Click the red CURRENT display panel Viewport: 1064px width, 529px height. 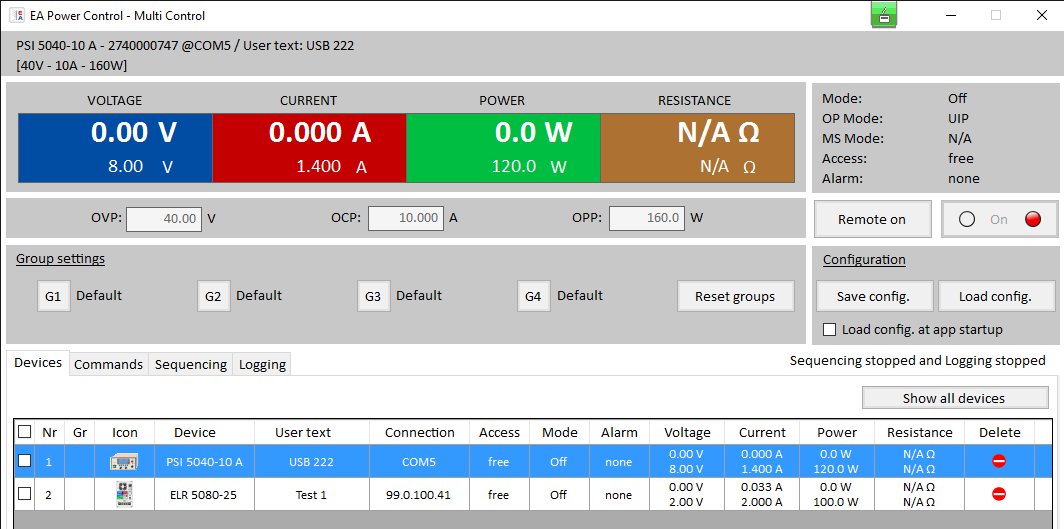pos(309,148)
